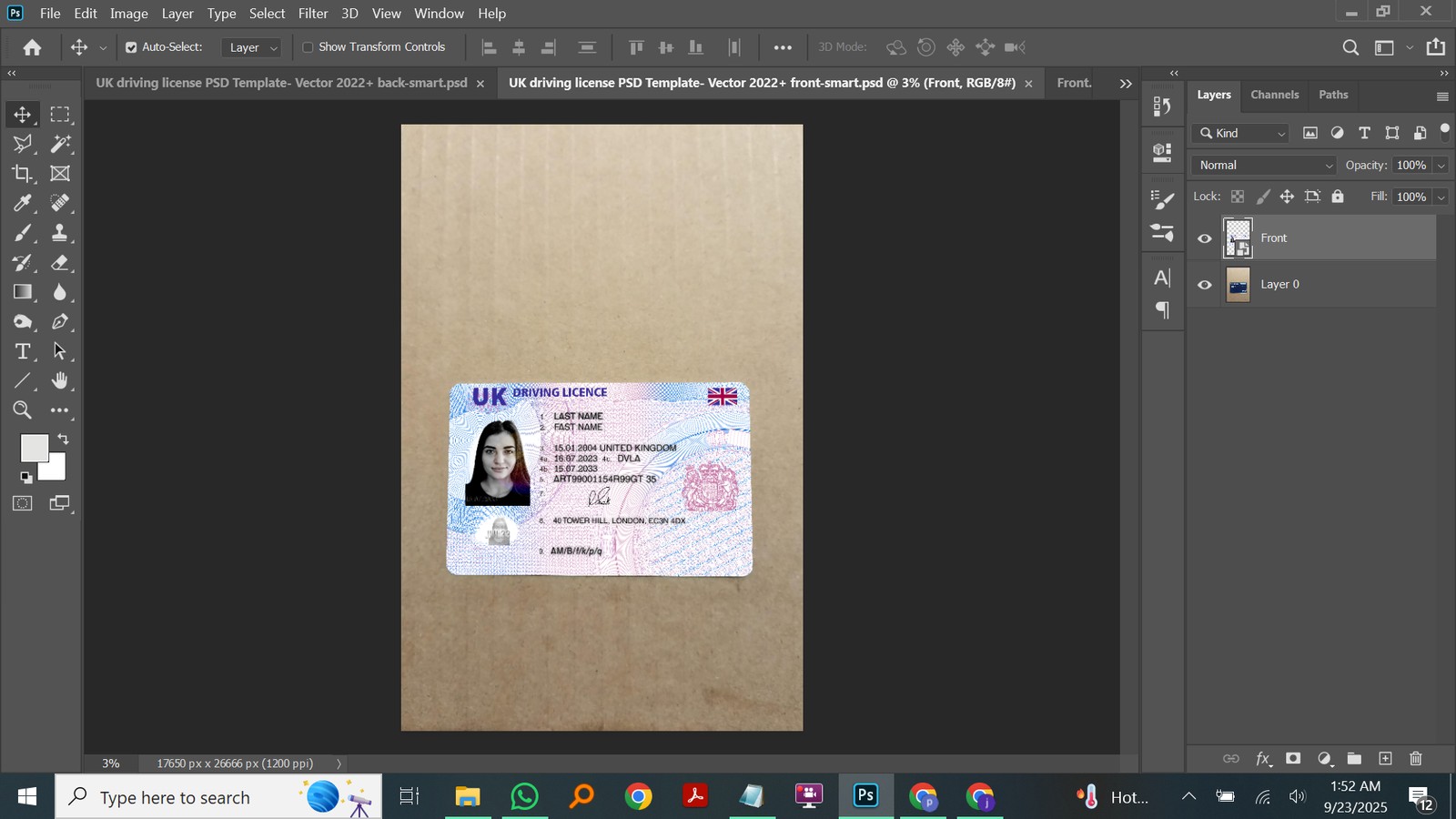The width and height of the screenshot is (1456, 819).
Task: Click the foreground color swatch
Action: pos(34,448)
